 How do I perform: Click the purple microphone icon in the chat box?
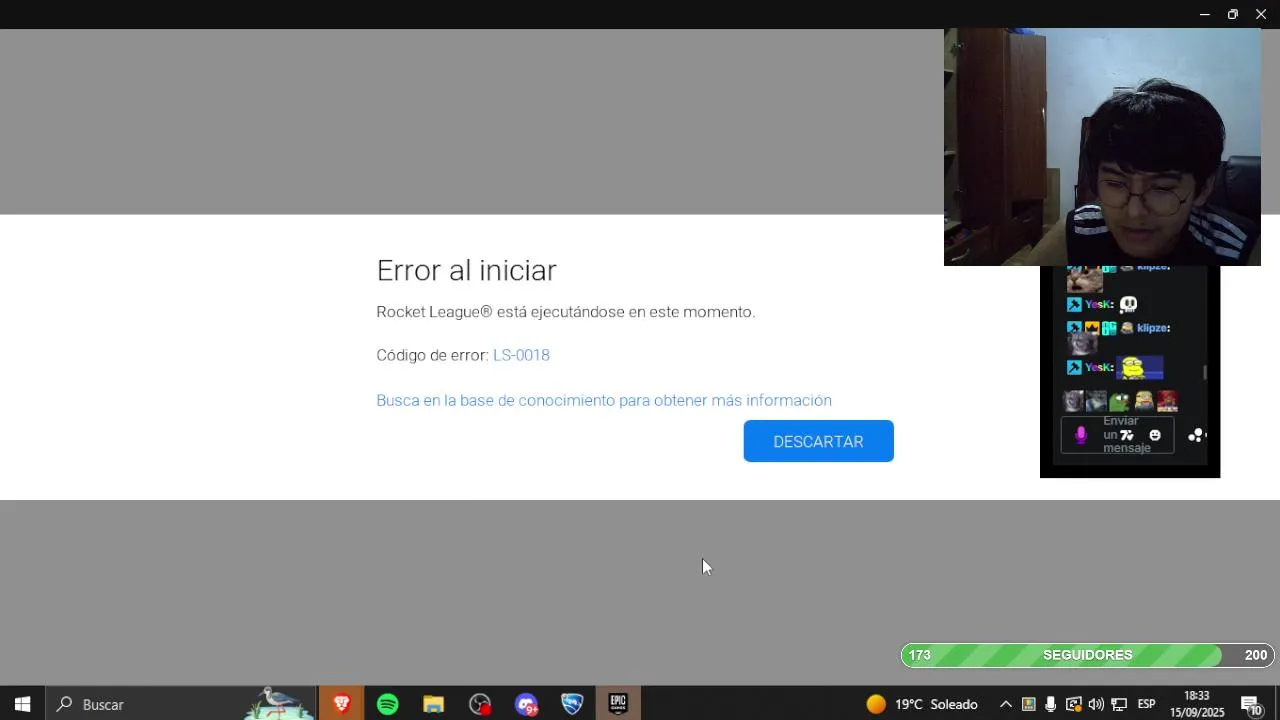[x=1080, y=435]
